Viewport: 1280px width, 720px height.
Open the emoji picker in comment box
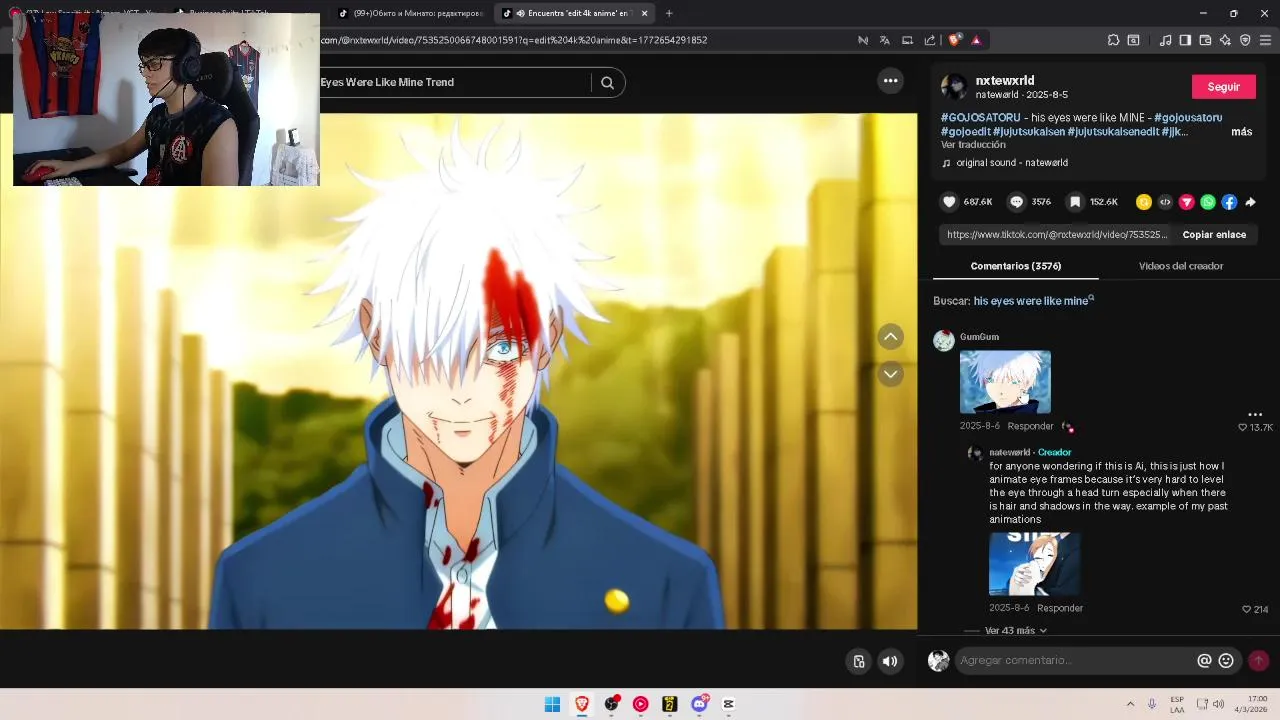click(x=1226, y=661)
